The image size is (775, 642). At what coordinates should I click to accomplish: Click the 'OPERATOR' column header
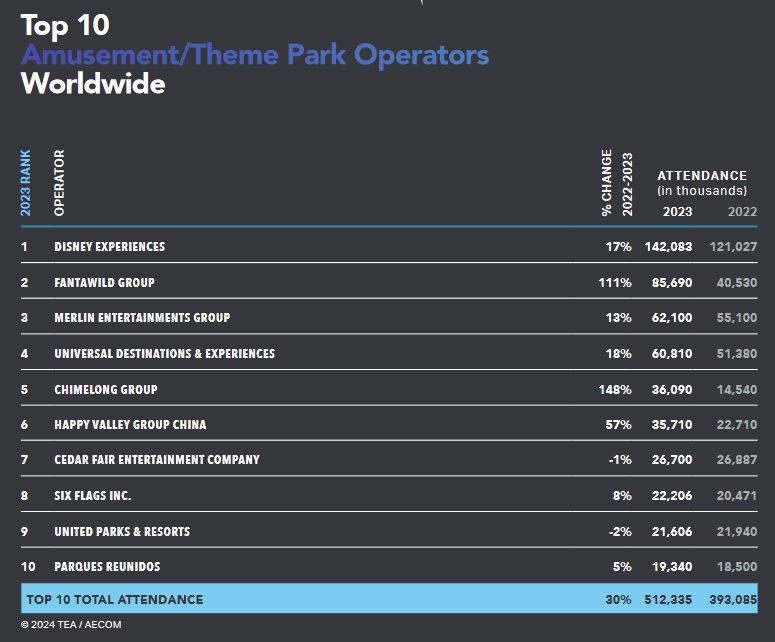coord(59,183)
